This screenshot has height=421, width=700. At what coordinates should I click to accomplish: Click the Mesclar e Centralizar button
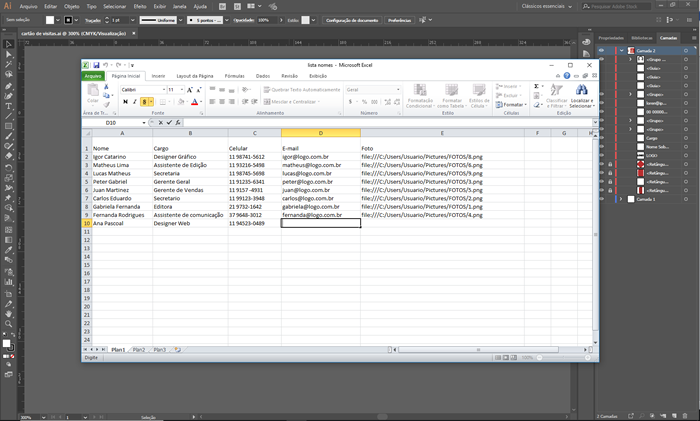(x=292, y=102)
